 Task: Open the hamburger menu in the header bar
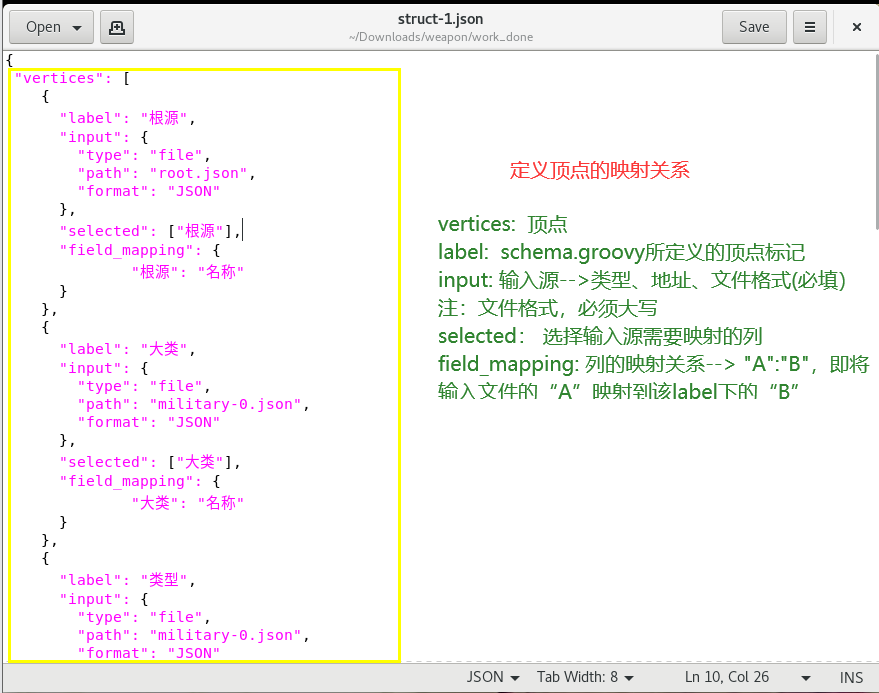point(809,27)
